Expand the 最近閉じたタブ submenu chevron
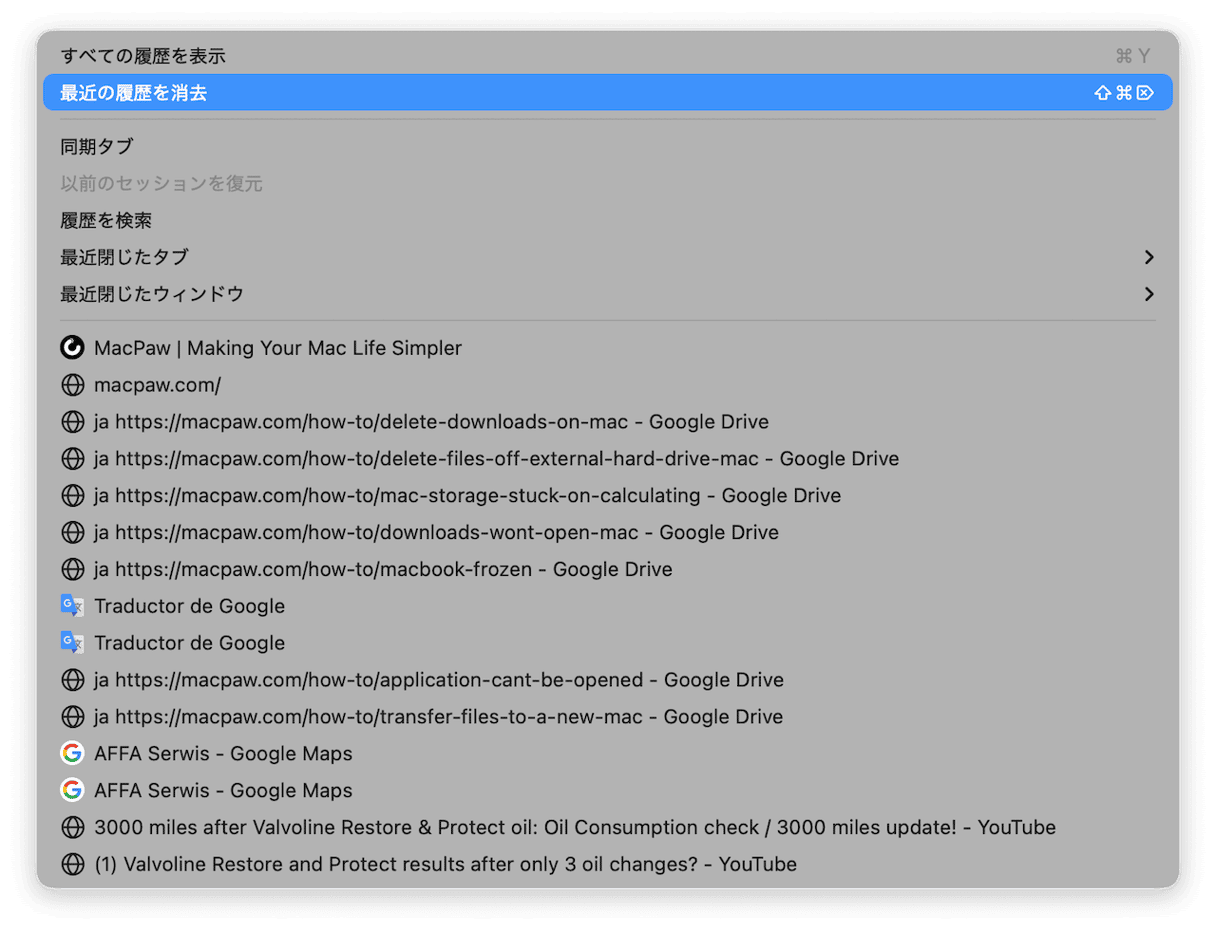The image size is (1216, 931). click(1149, 258)
